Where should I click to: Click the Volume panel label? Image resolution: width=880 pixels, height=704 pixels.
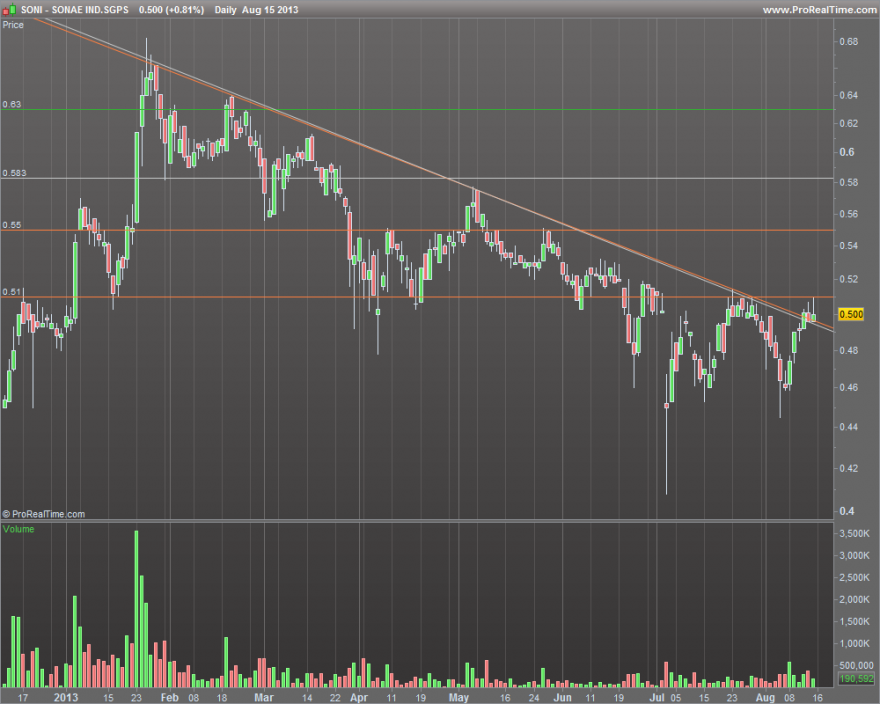[18, 529]
